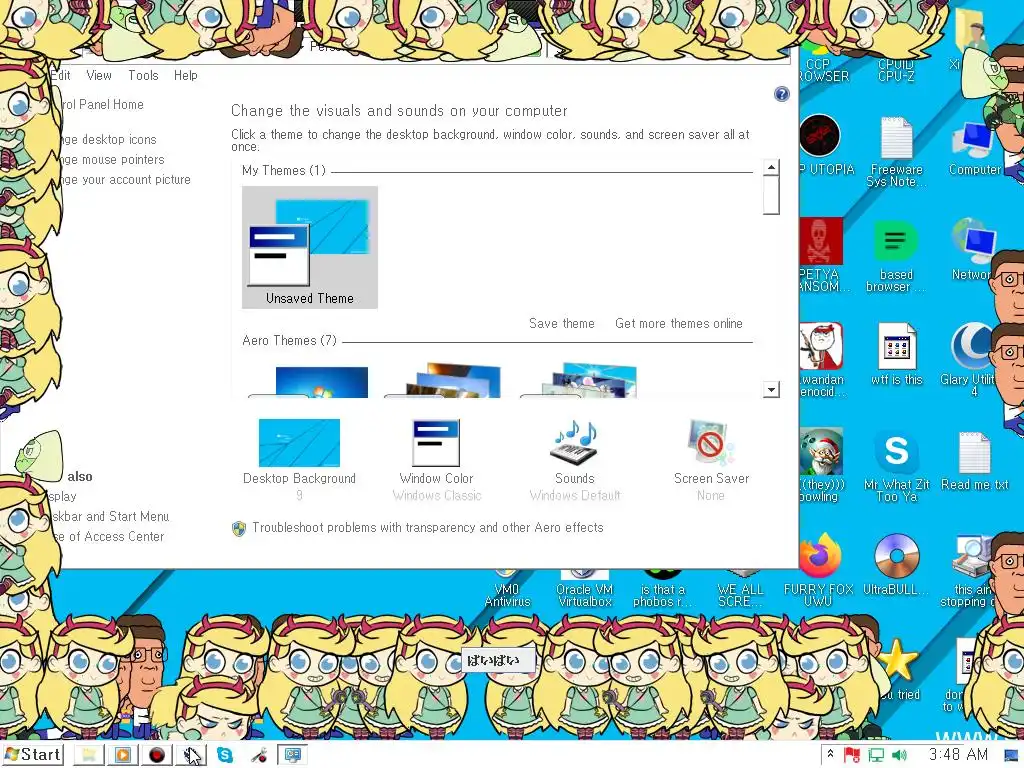
Task: Open the Tools menu
Action: click(143, 75)
